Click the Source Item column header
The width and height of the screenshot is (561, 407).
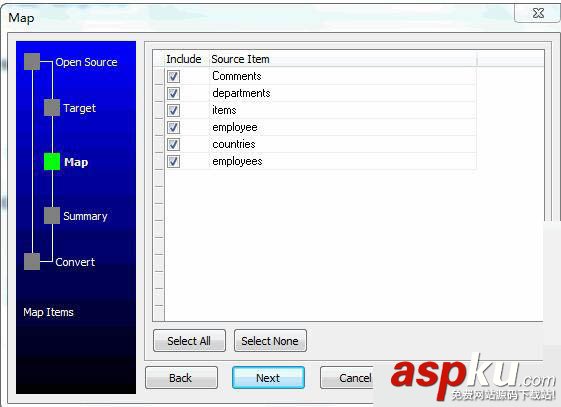tap(343, 59)
